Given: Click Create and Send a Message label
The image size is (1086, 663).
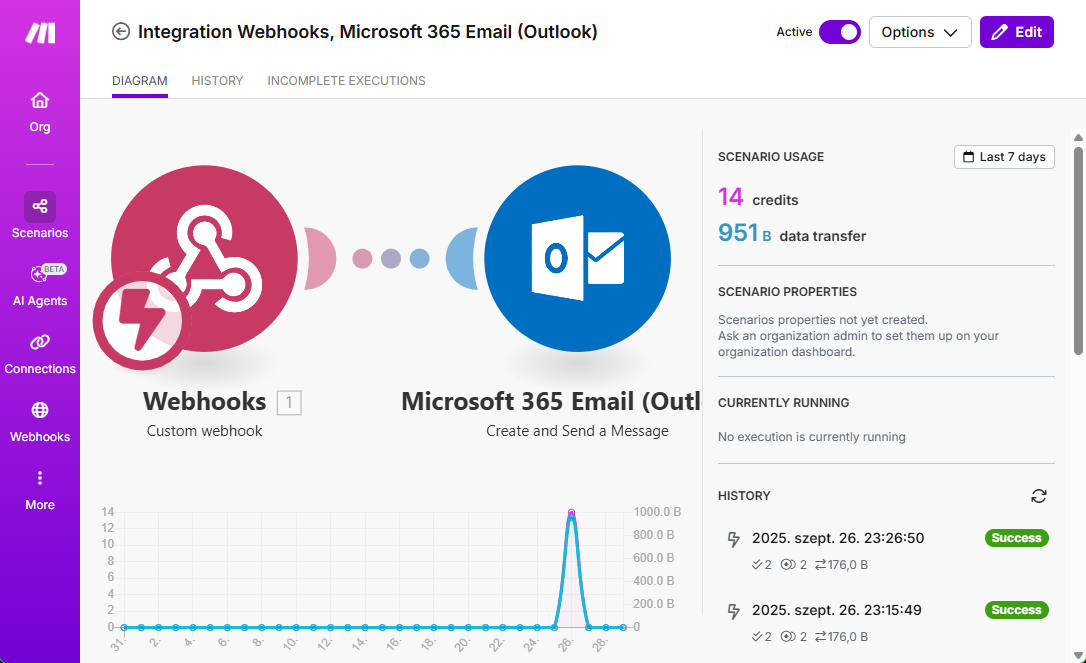Looking at the screenshot, I should click(577, 431).
